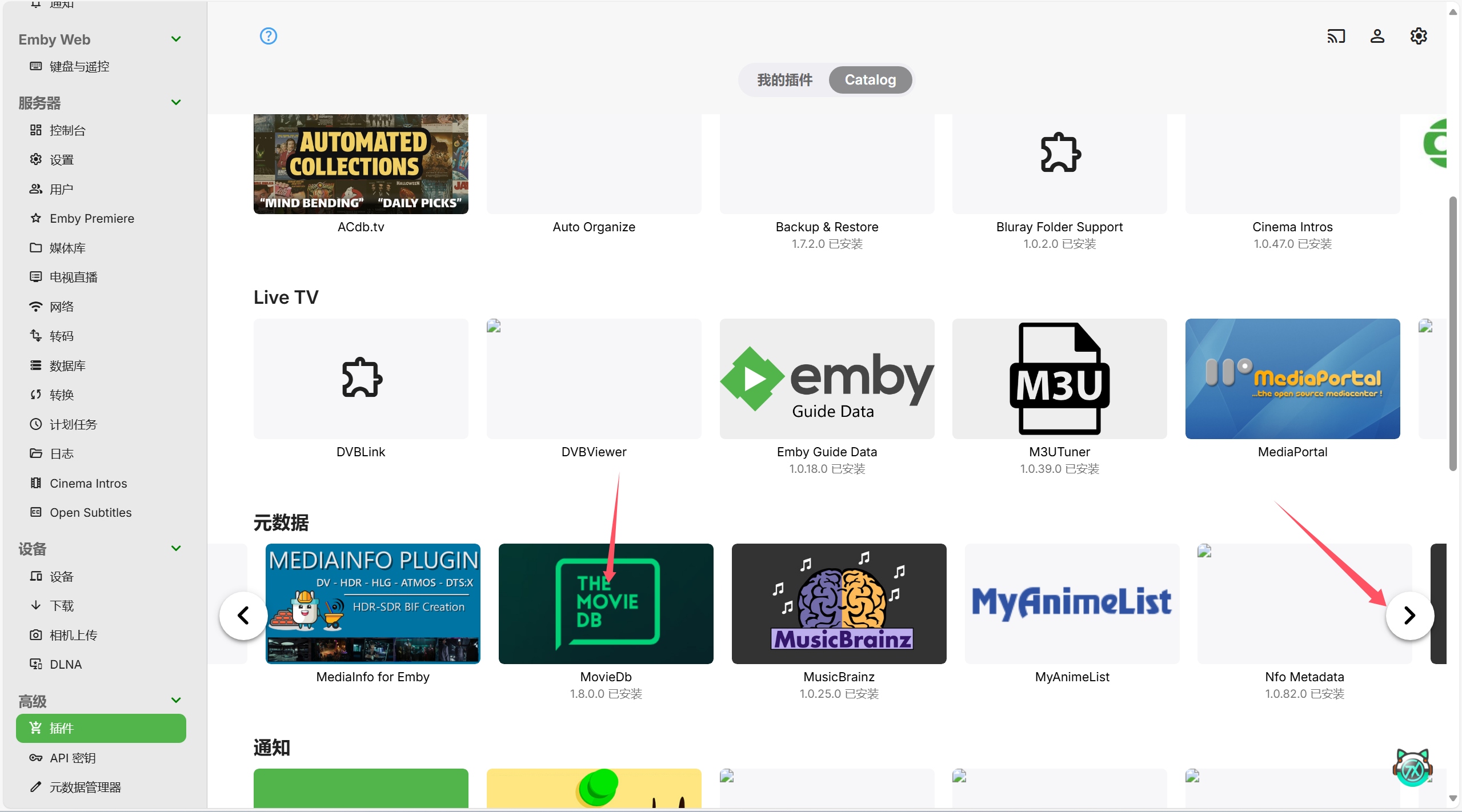The height and width of the screenshot is (812, 1462).
Task: Open Transcoding (转码) in sidebar
Action: [x=61, y=336]
